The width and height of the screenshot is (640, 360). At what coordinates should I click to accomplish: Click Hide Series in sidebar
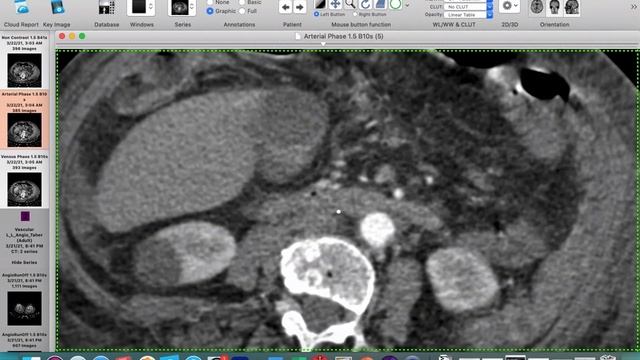tap(24, 262)
